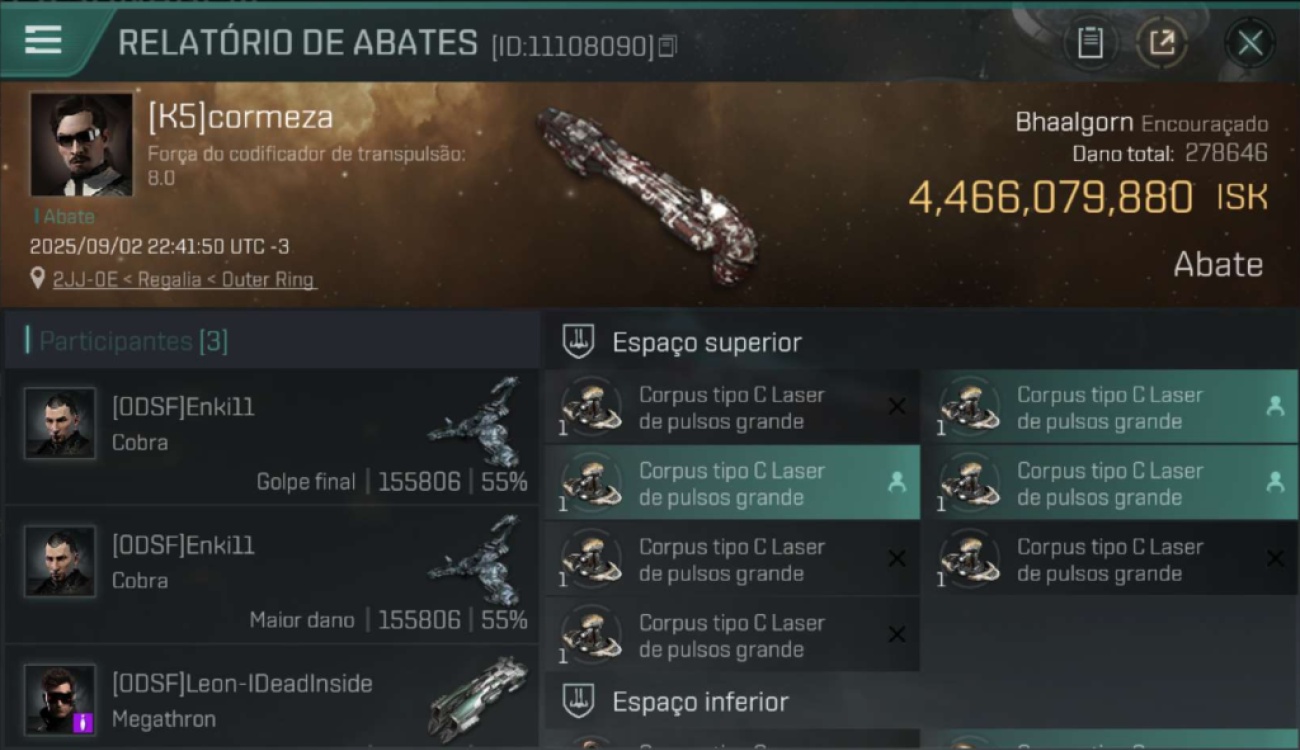Close the kill report window
The width and height of the screenshot is (1300, 750).
[1250, 43]
